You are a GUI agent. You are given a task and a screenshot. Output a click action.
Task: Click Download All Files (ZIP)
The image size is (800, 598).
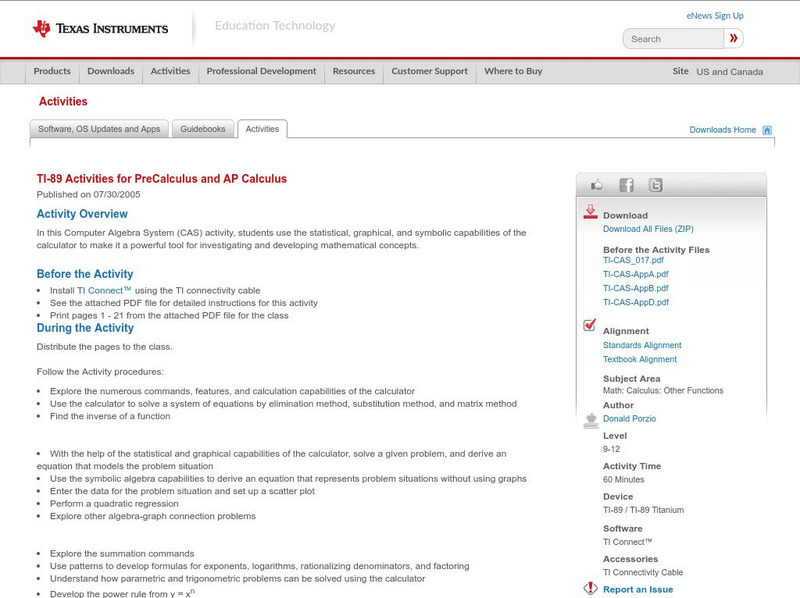648,229
